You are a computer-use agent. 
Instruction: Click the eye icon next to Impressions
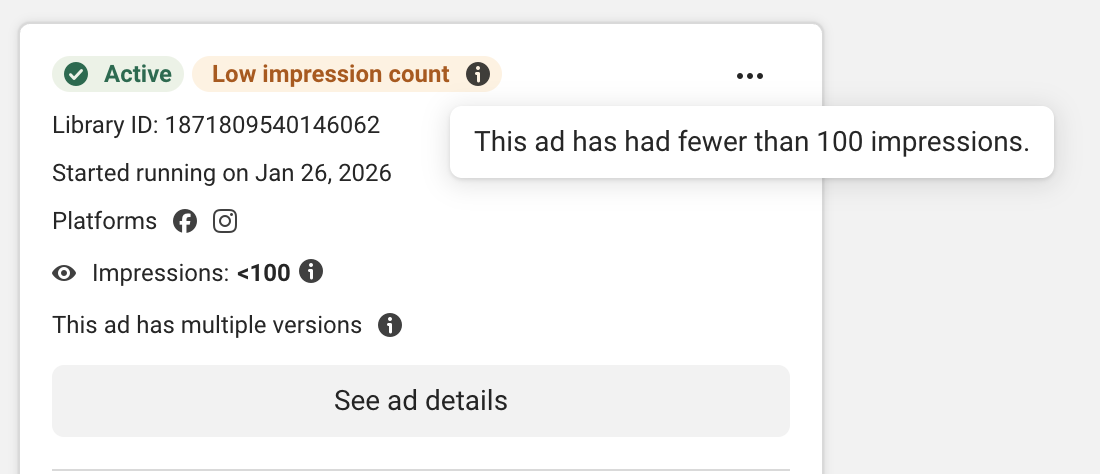pos(65,272)
